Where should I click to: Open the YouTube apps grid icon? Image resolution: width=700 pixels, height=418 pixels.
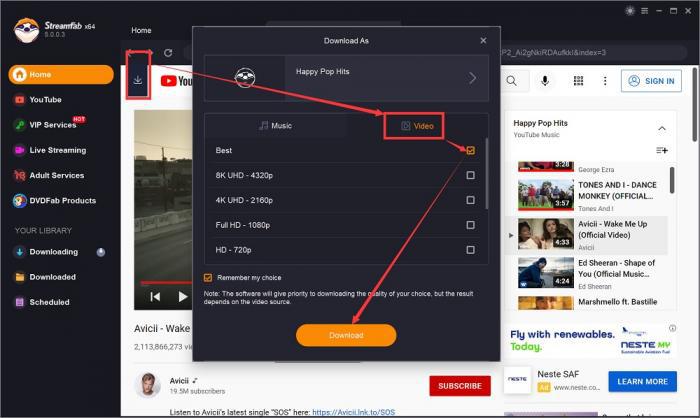coord(578,81)
